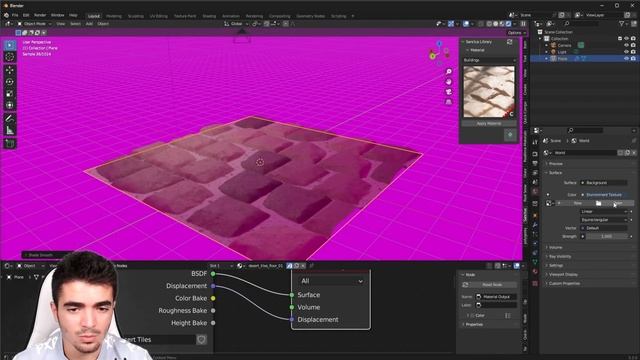640x360 pixels.
Task: Select the Annotate tool
Action: tap(10, 119)
